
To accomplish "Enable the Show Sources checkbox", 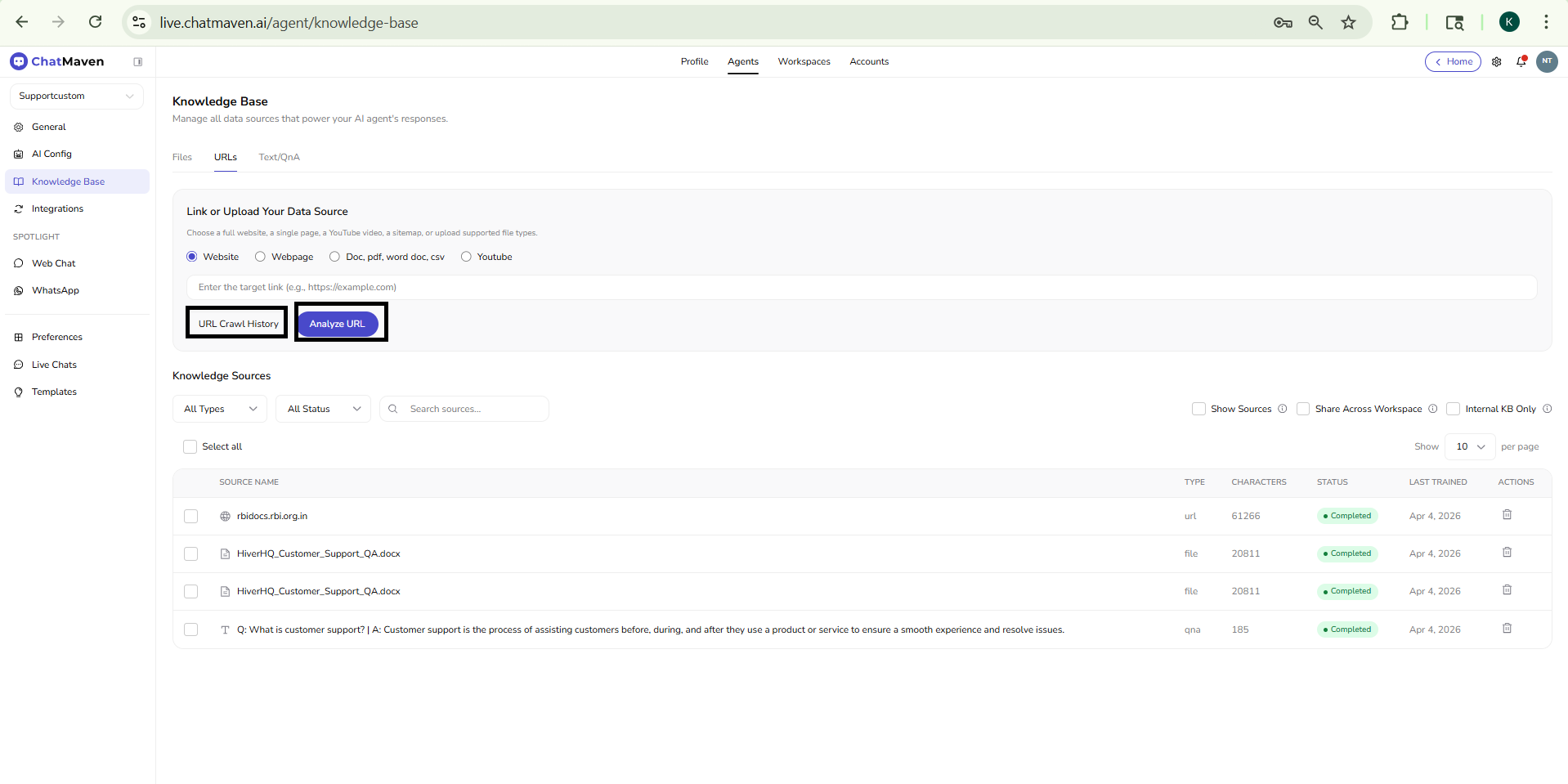I will [x=1198, y=409].
